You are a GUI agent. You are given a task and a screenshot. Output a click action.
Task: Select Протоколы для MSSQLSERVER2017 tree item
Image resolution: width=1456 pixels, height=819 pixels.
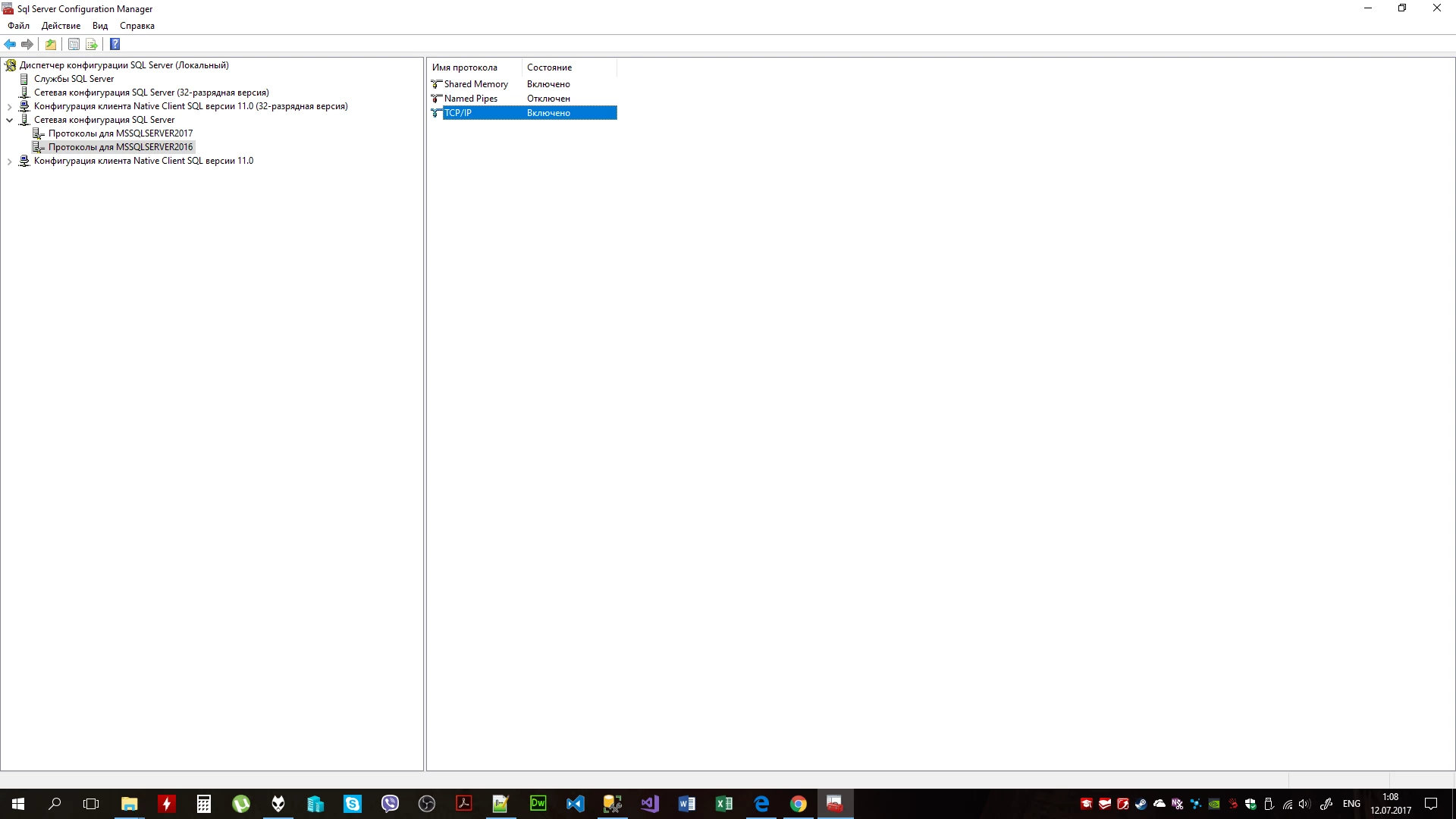[120, 133]
